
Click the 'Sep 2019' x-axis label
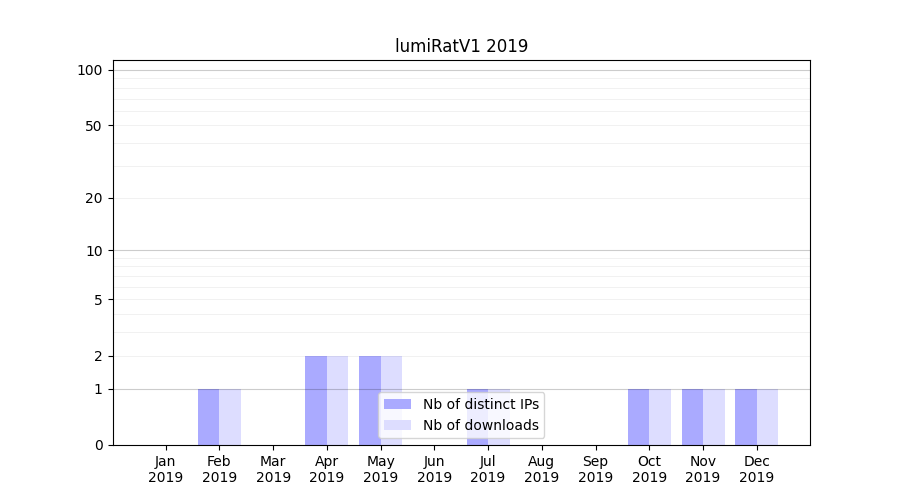595,469
